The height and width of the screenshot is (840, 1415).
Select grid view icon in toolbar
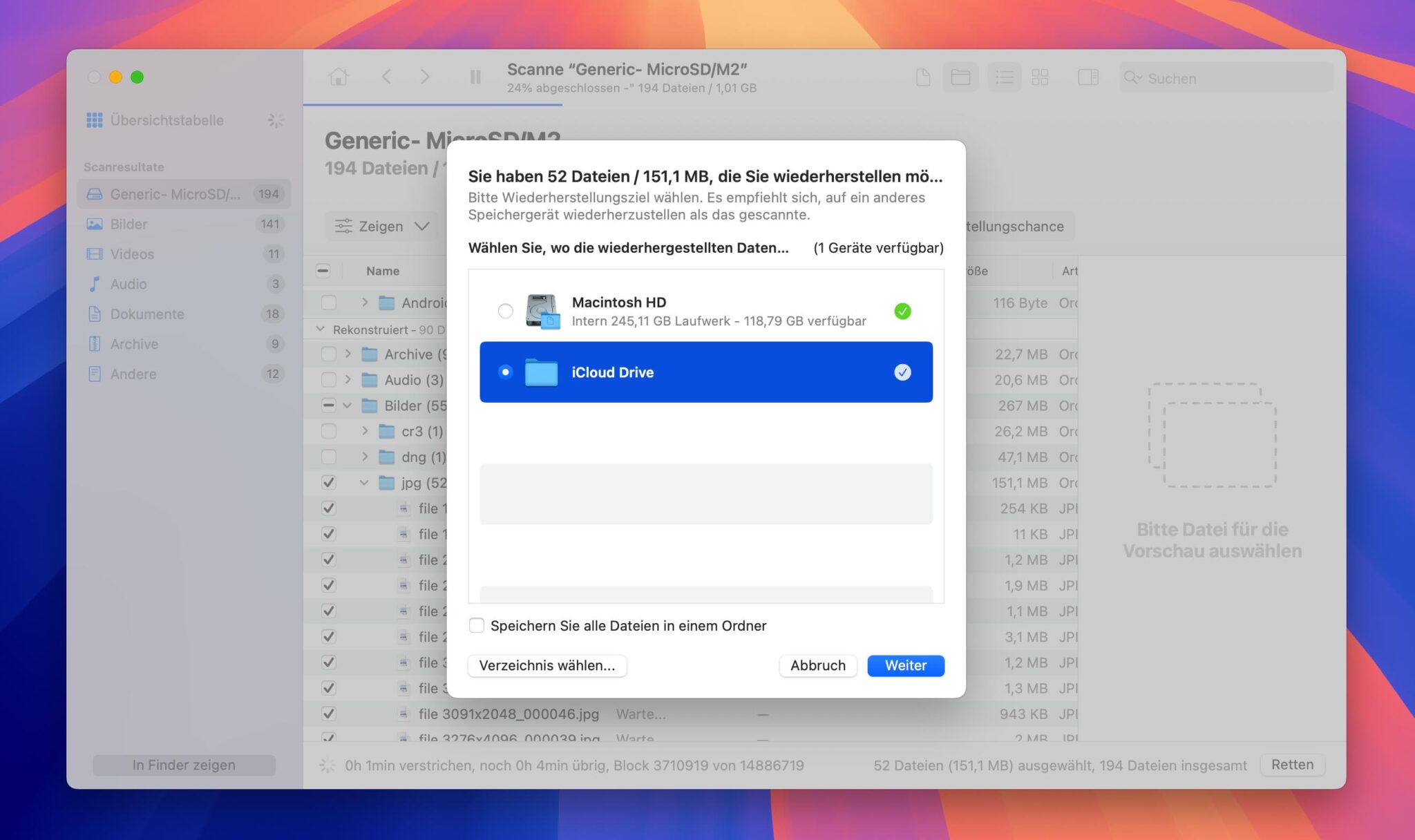[x=1040, y=77]
